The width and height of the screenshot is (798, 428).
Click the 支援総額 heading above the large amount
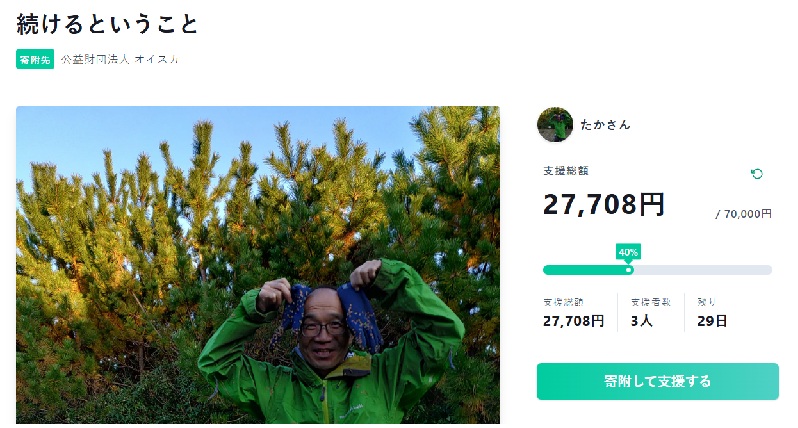click(x=566, y=171)
